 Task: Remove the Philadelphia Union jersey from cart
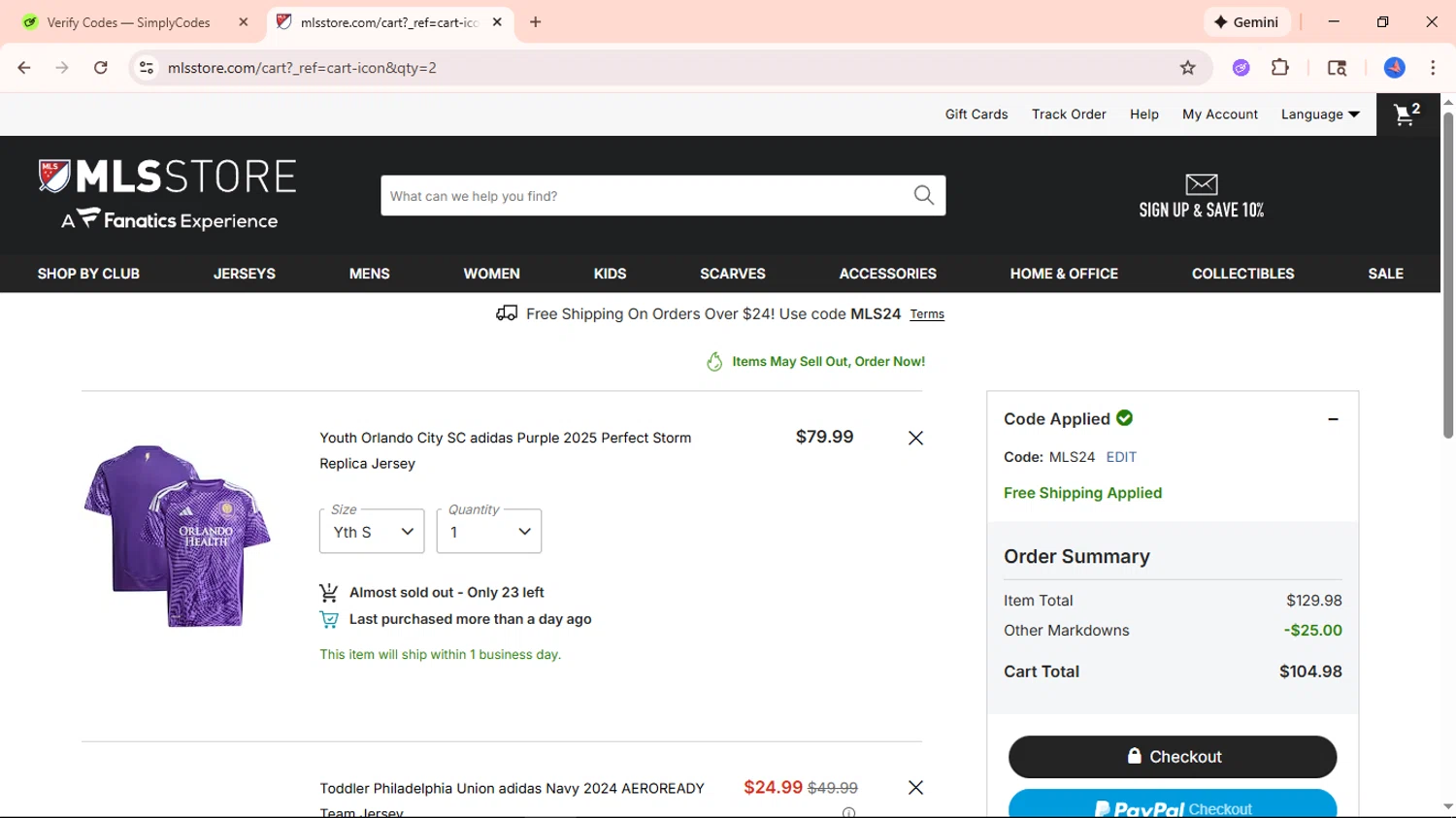(915, 787)
